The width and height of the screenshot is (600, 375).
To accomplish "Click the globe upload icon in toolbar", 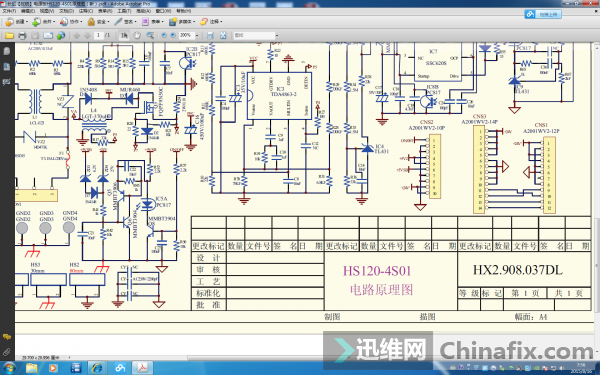I will (61, 36).
